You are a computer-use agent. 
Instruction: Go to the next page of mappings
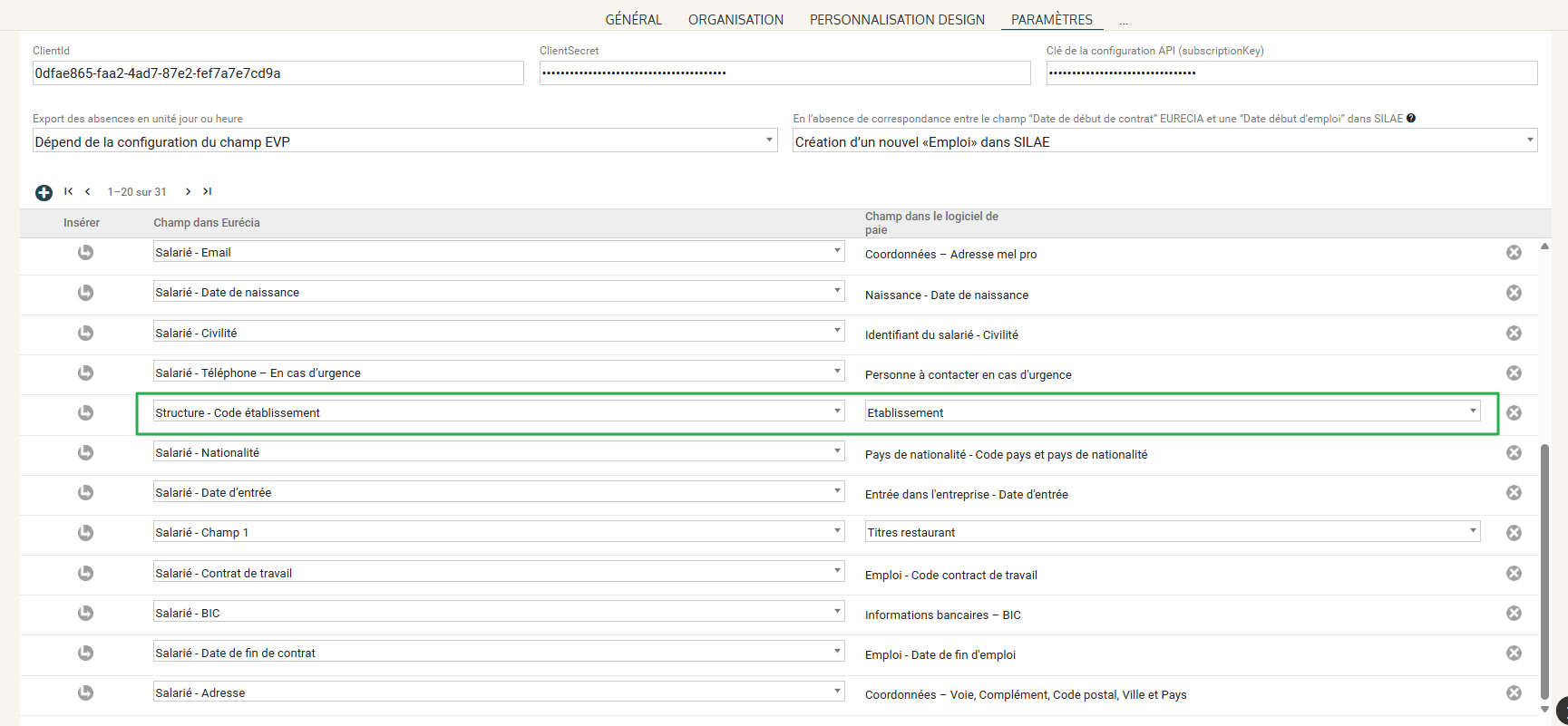pos(188,191)
